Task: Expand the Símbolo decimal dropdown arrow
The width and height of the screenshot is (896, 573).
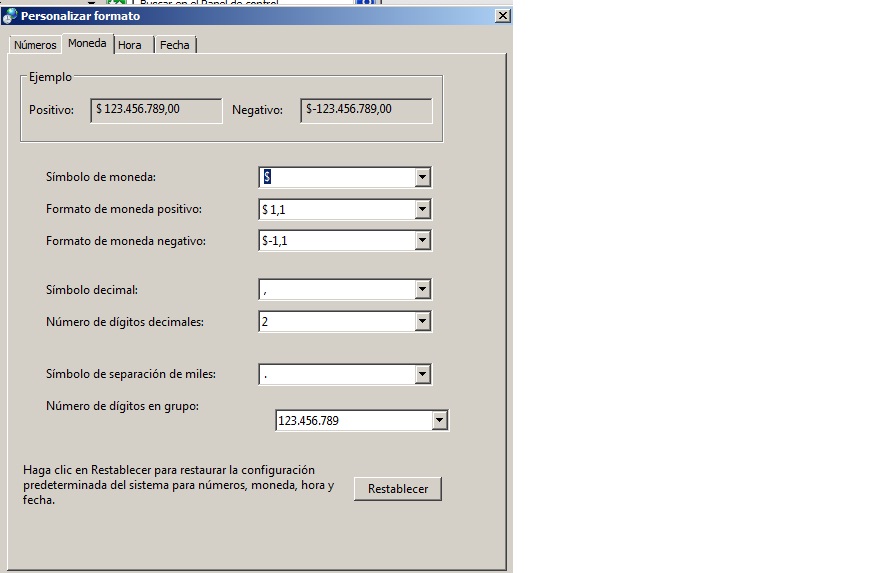Action: [x=422, y=290]
